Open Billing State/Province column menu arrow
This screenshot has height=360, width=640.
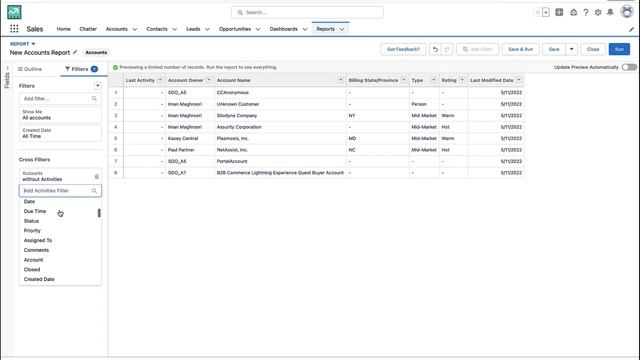(403, 80)
